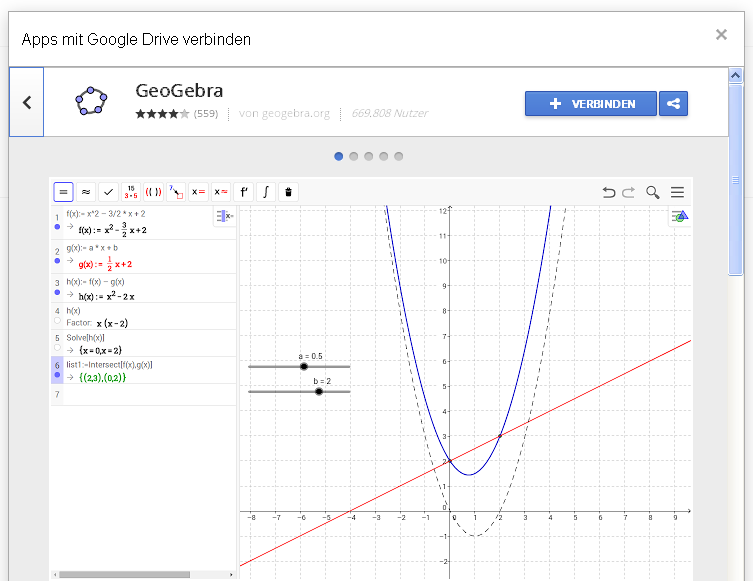Viewport: 753px width, 581px height.
Task: Select the Numeric approximation (≈) tool
Action: (x=86, y=192)
